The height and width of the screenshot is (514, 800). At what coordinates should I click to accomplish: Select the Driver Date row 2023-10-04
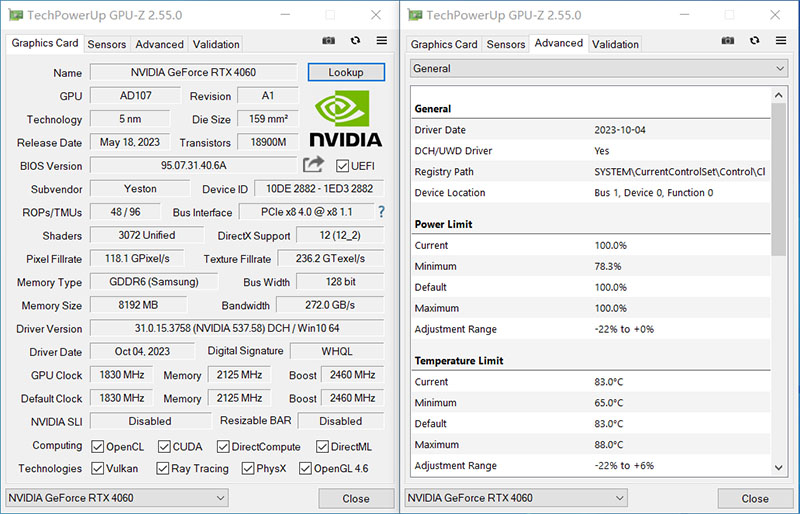(x=591, y=130)
